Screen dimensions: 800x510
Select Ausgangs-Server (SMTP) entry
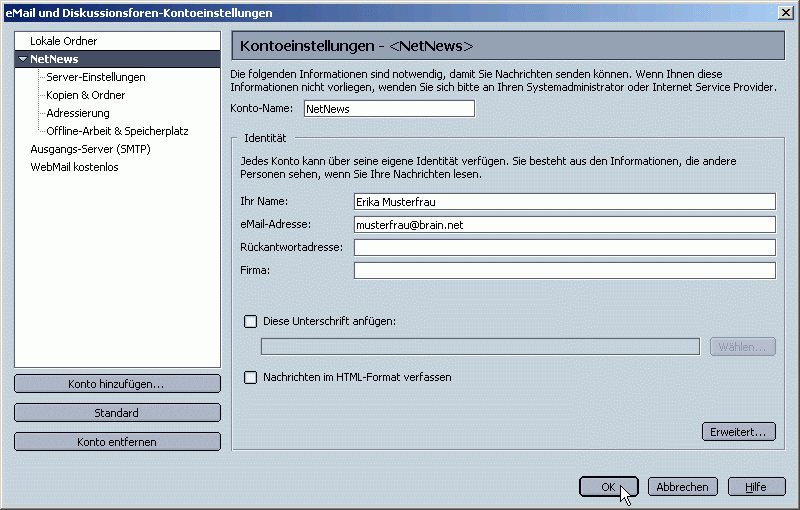90,149
